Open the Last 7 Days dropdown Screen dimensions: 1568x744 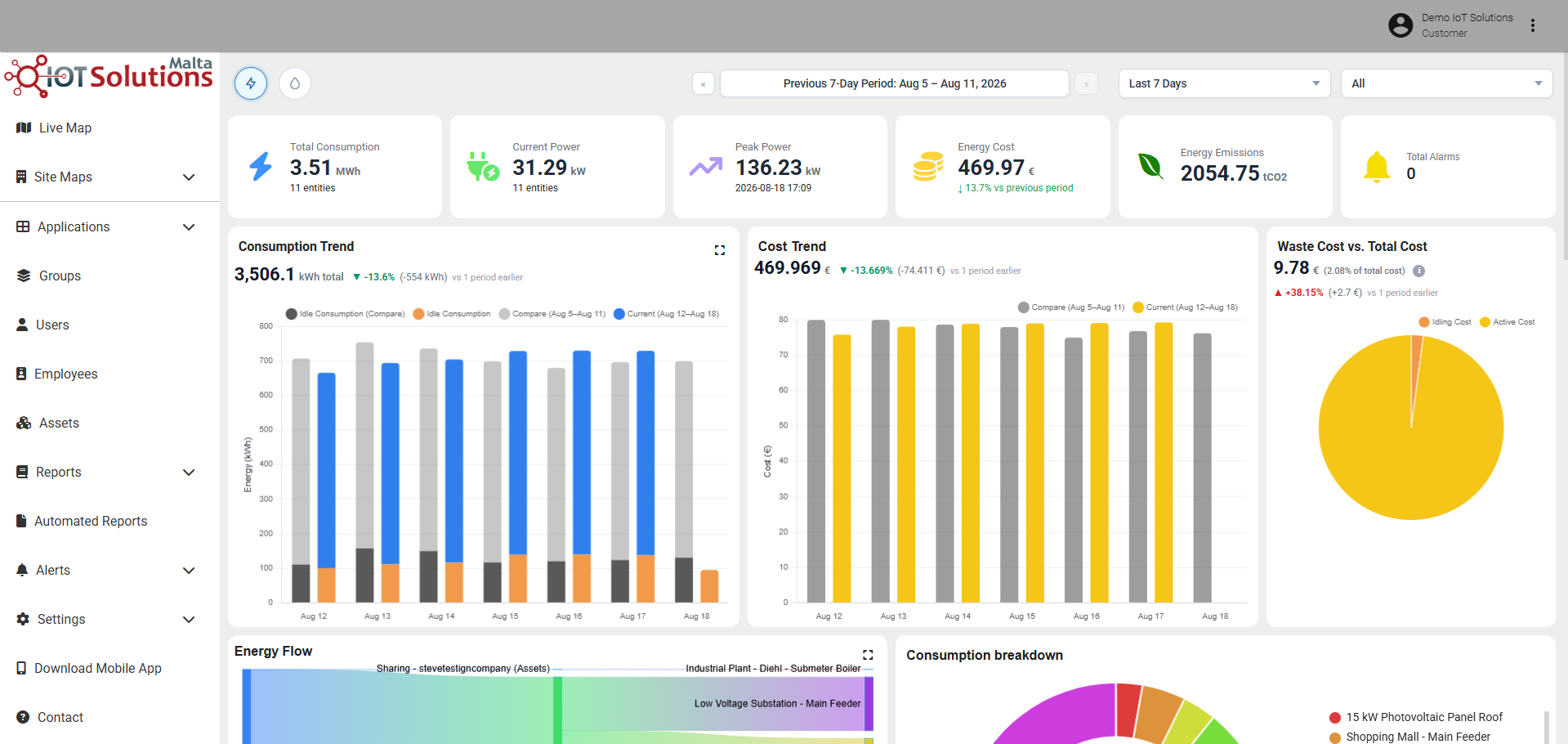pos(1224,83)
